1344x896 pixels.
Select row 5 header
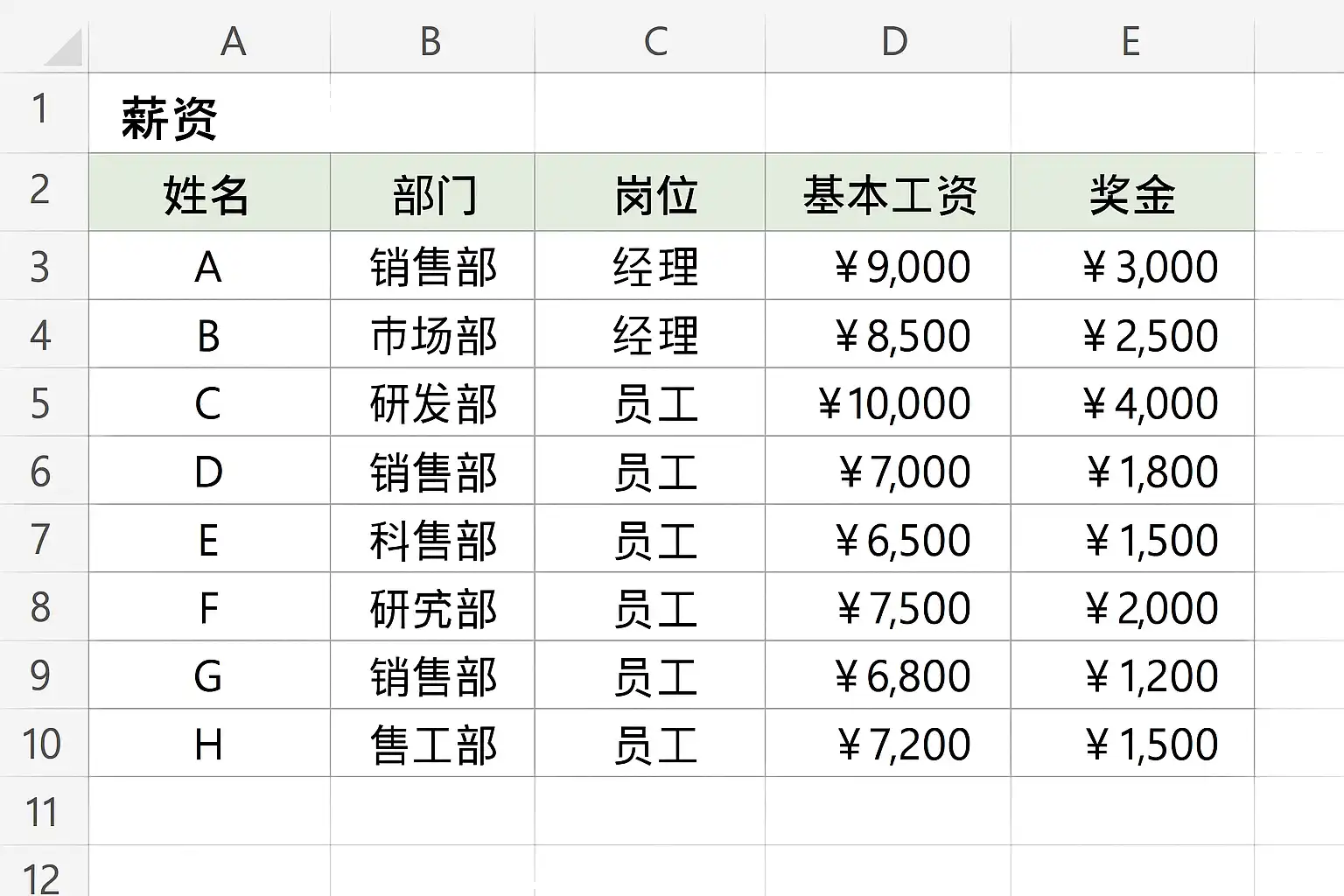pos(40,402)
